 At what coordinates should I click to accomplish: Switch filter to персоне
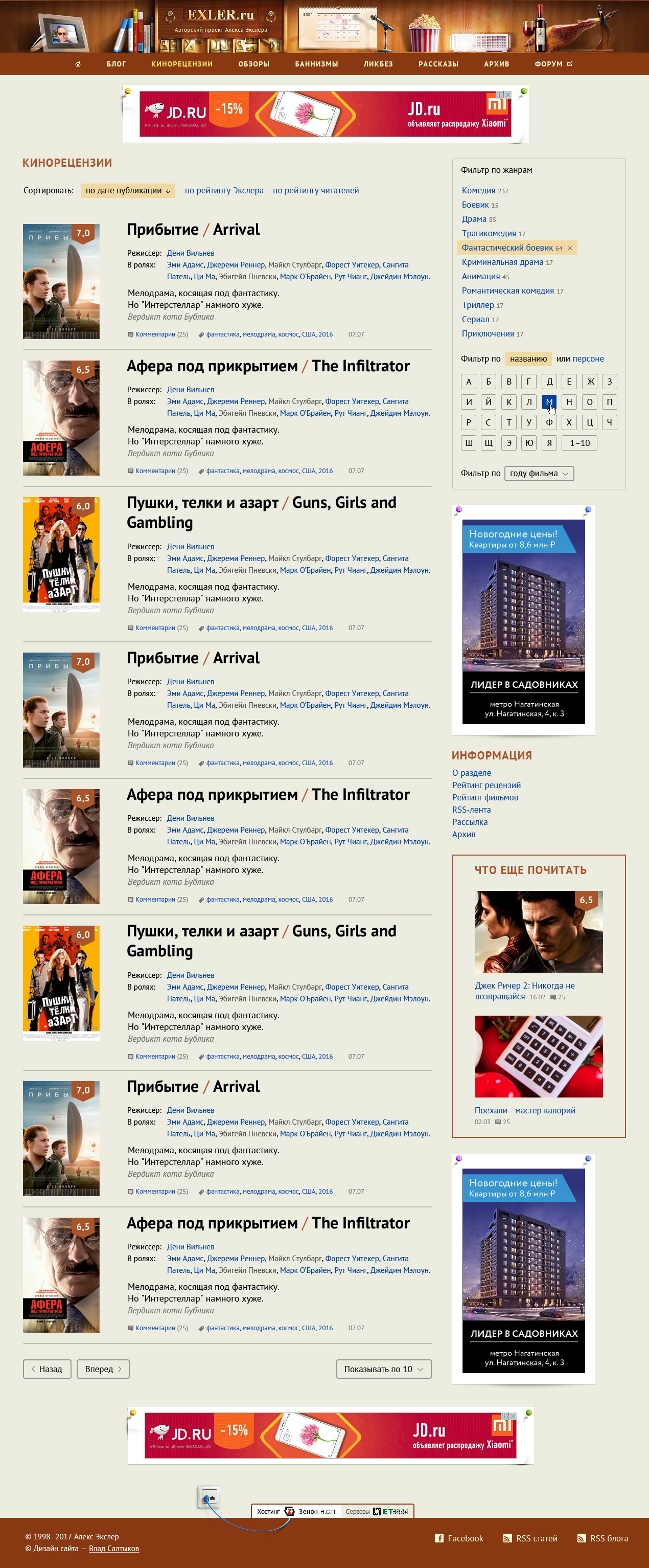pyautogui.click(x=588, y=359)
